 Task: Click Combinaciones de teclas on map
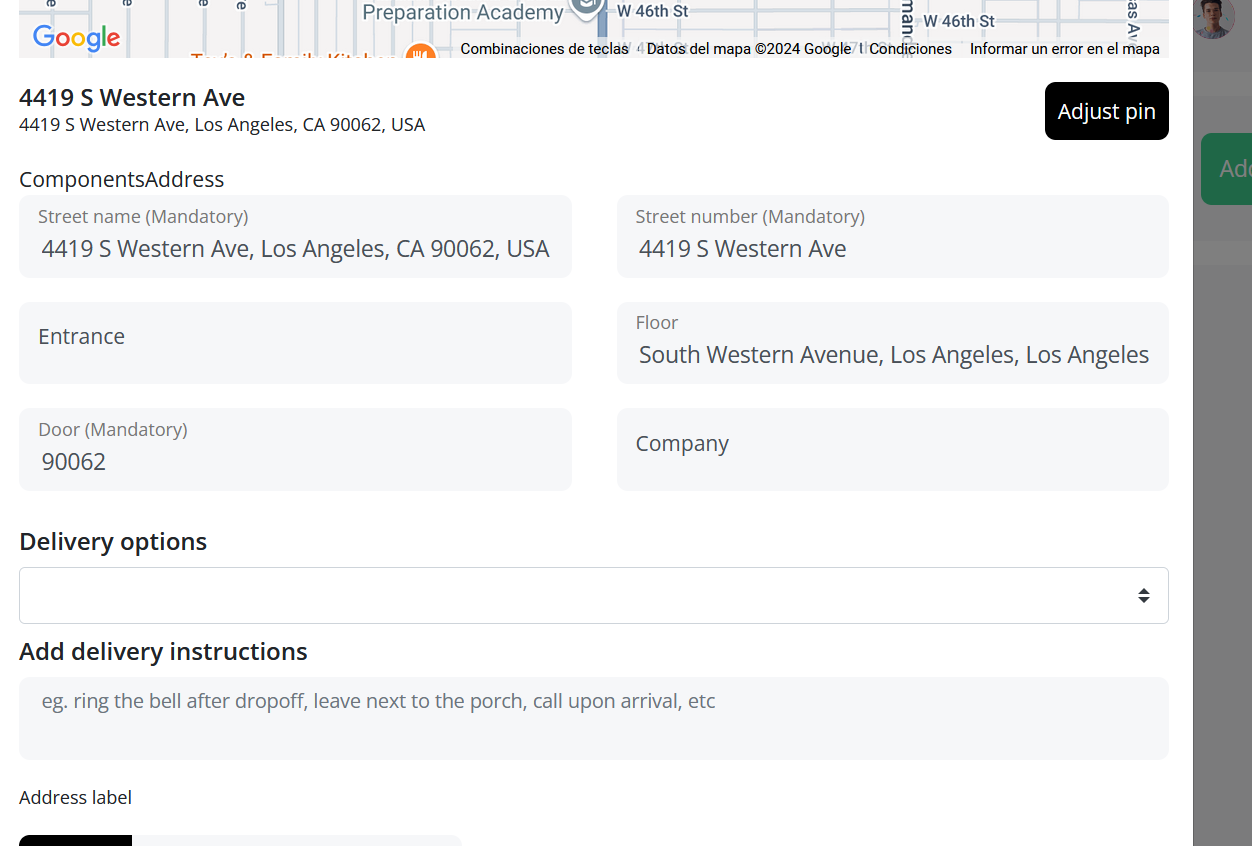pyautogui.click(x=544, y=49)
